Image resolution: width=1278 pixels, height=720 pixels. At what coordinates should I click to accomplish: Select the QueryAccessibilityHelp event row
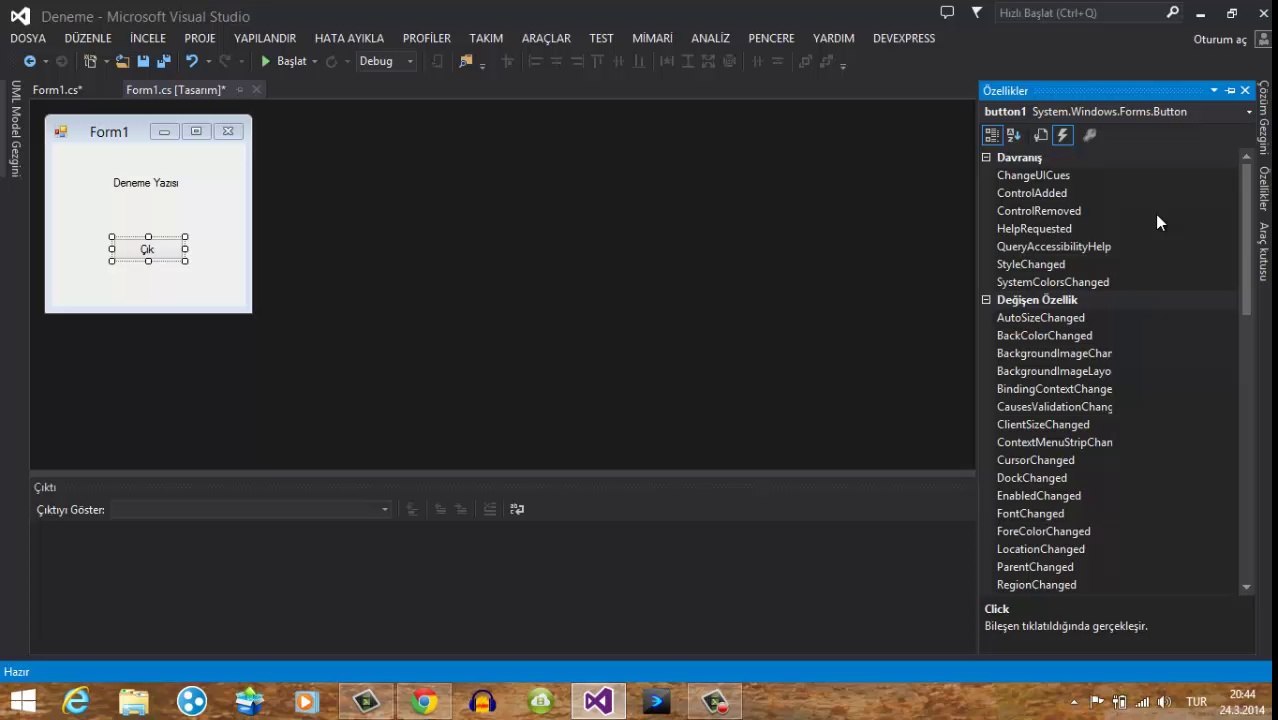(x=1109, y=247)
